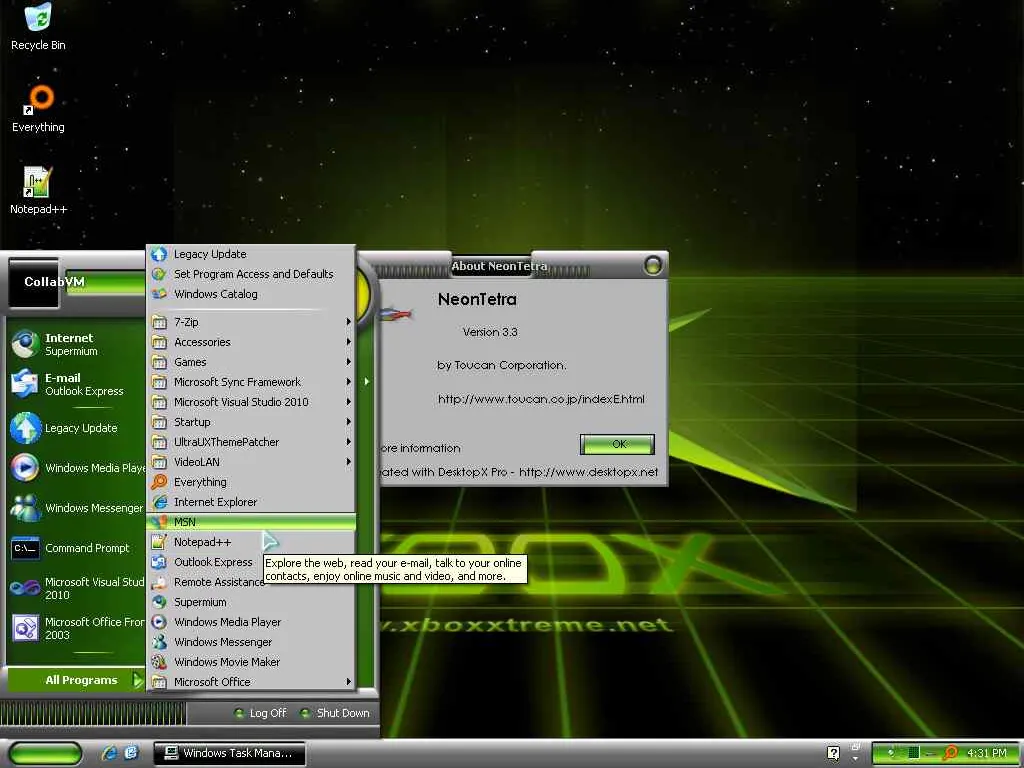Expand the Microsoft Sync Framework submenu
Viewport: 1024px width, 768px height.
coord(251,382)
